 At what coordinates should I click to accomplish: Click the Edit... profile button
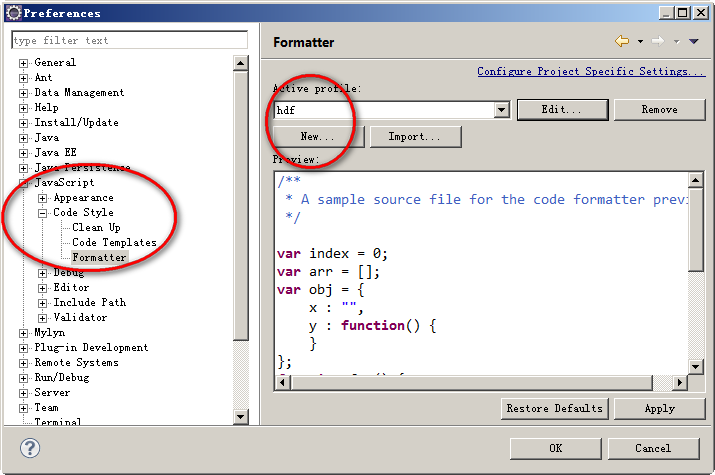click(x=561, y=109)
